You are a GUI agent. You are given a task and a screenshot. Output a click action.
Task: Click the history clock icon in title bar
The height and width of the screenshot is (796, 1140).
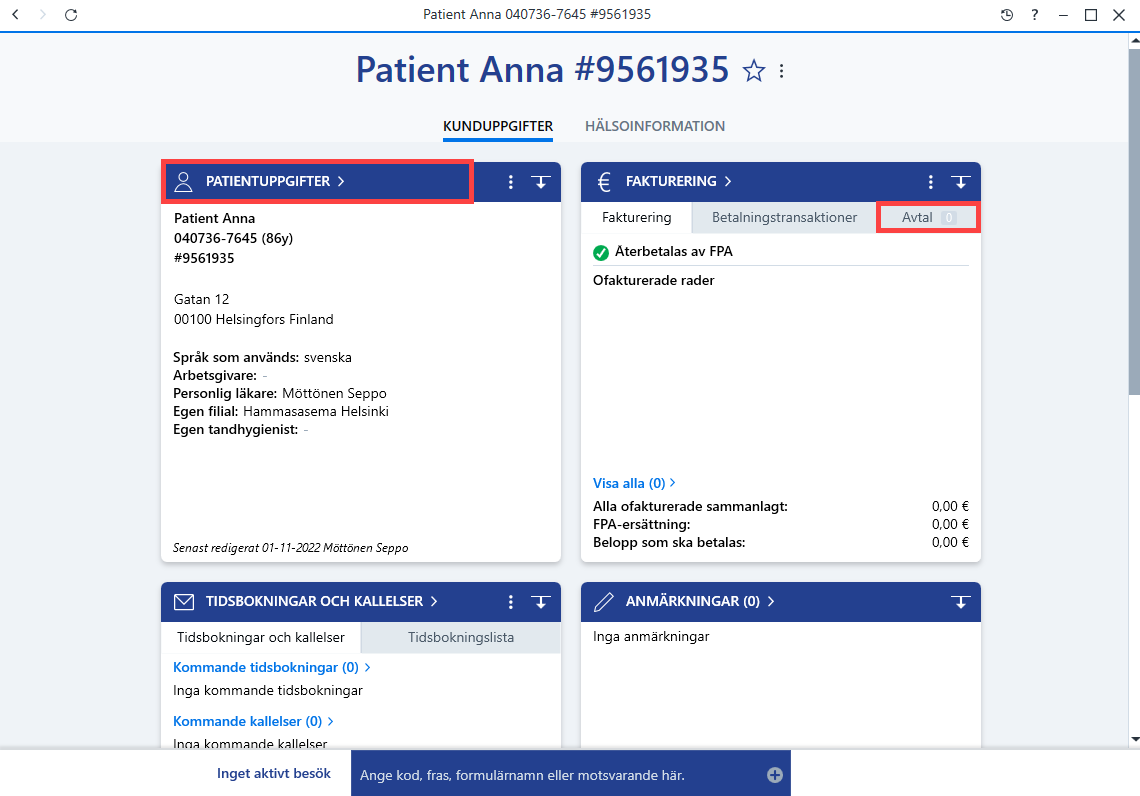[1006, 15]
